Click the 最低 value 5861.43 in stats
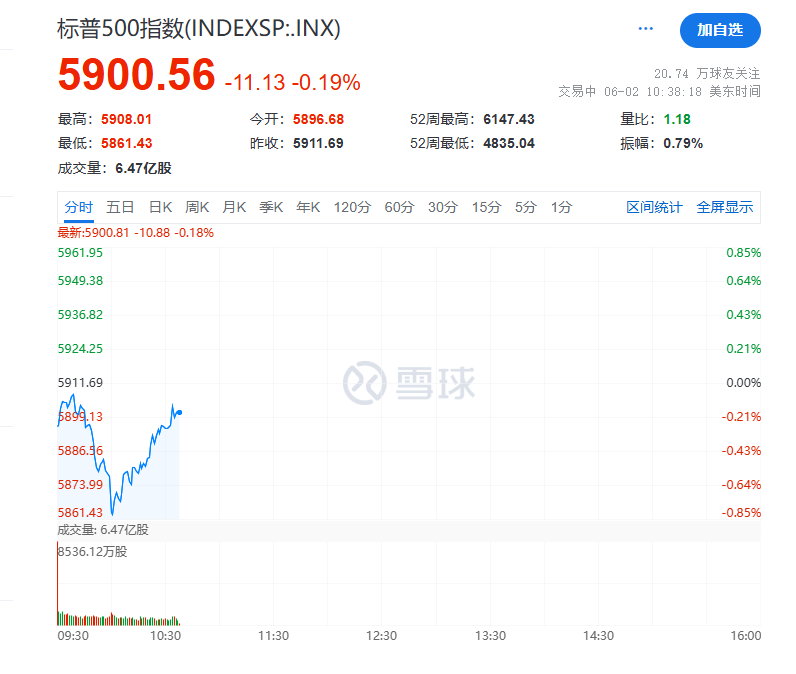Viewport: 796px width, 674px height. (x=126, y=144)
